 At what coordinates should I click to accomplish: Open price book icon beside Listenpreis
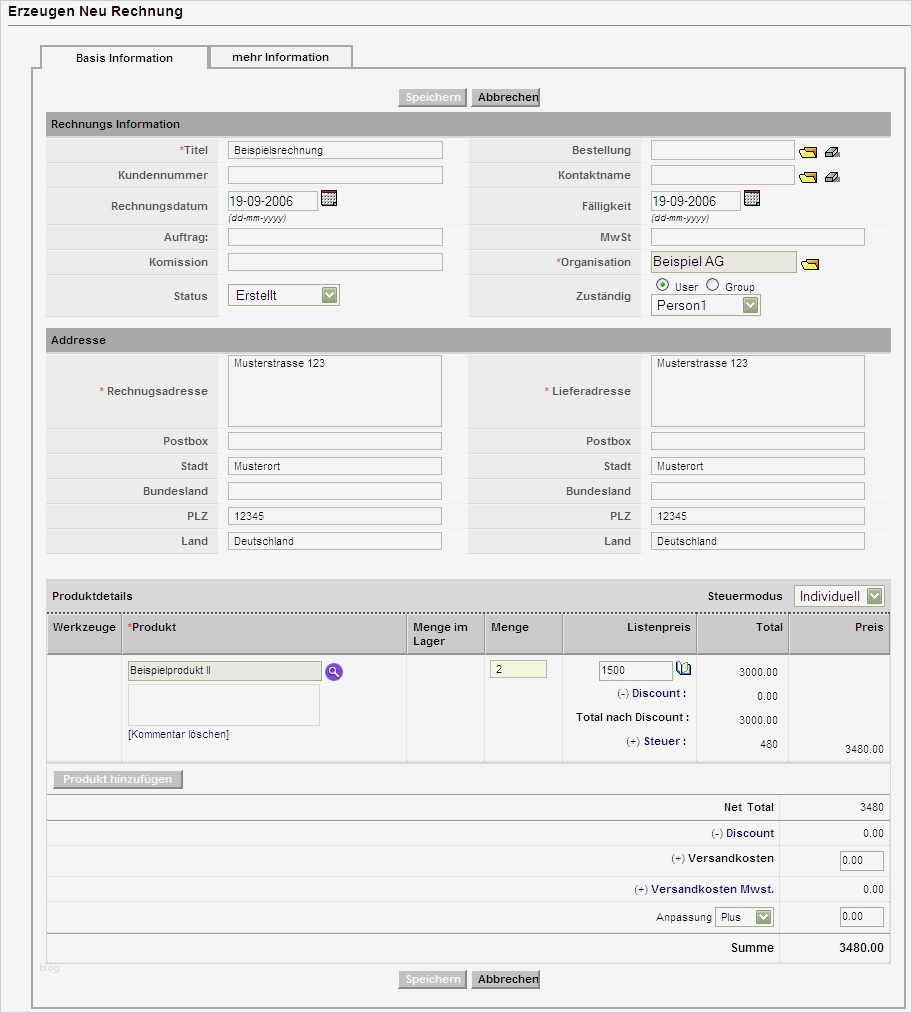pyautogui.click(x=683, y=669)
